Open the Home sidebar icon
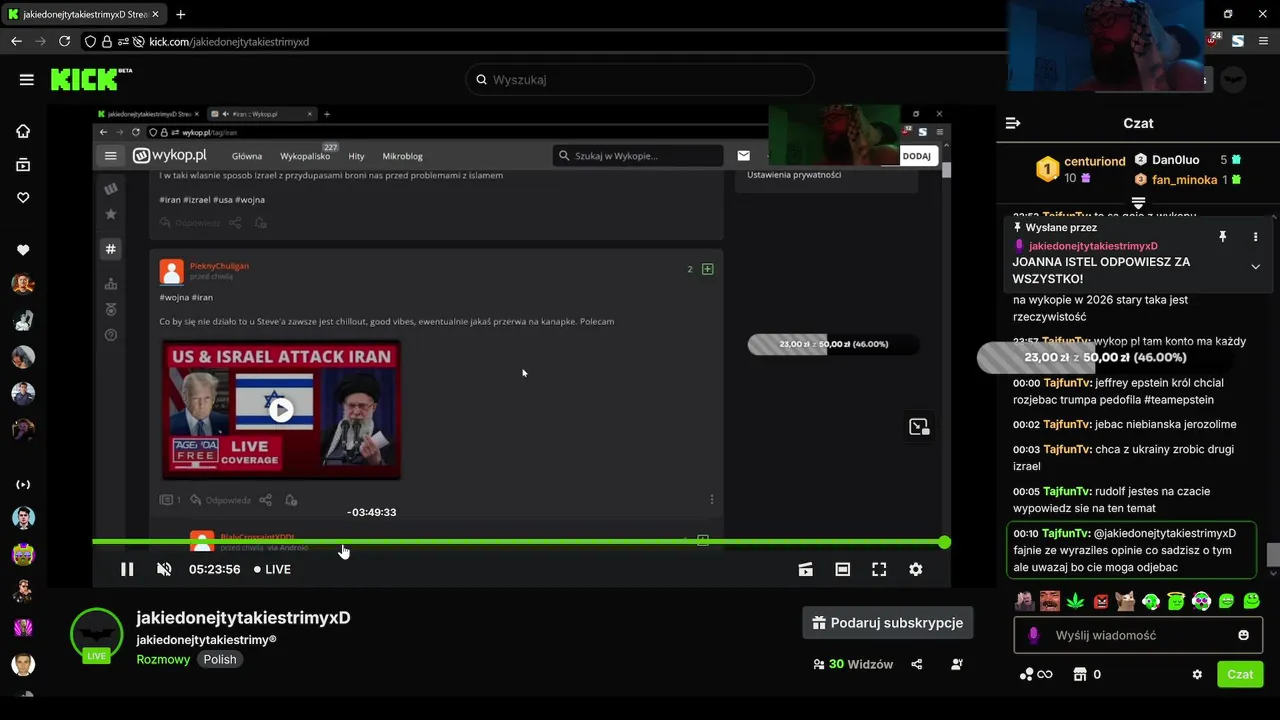 pyautogui.click(x=23, y=131)
